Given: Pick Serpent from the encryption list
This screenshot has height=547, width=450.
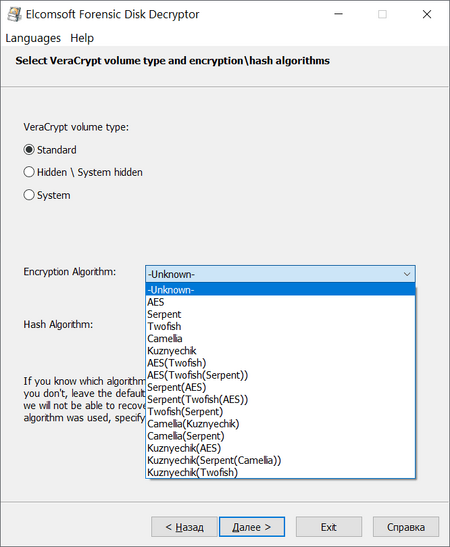Looking at the screenshot, I should (x=280, y=314).
